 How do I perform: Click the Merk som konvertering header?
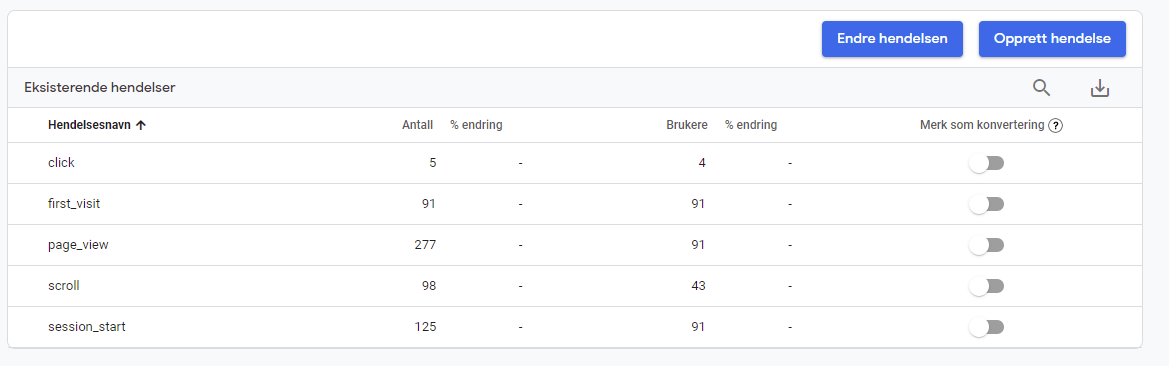(982, 125)
